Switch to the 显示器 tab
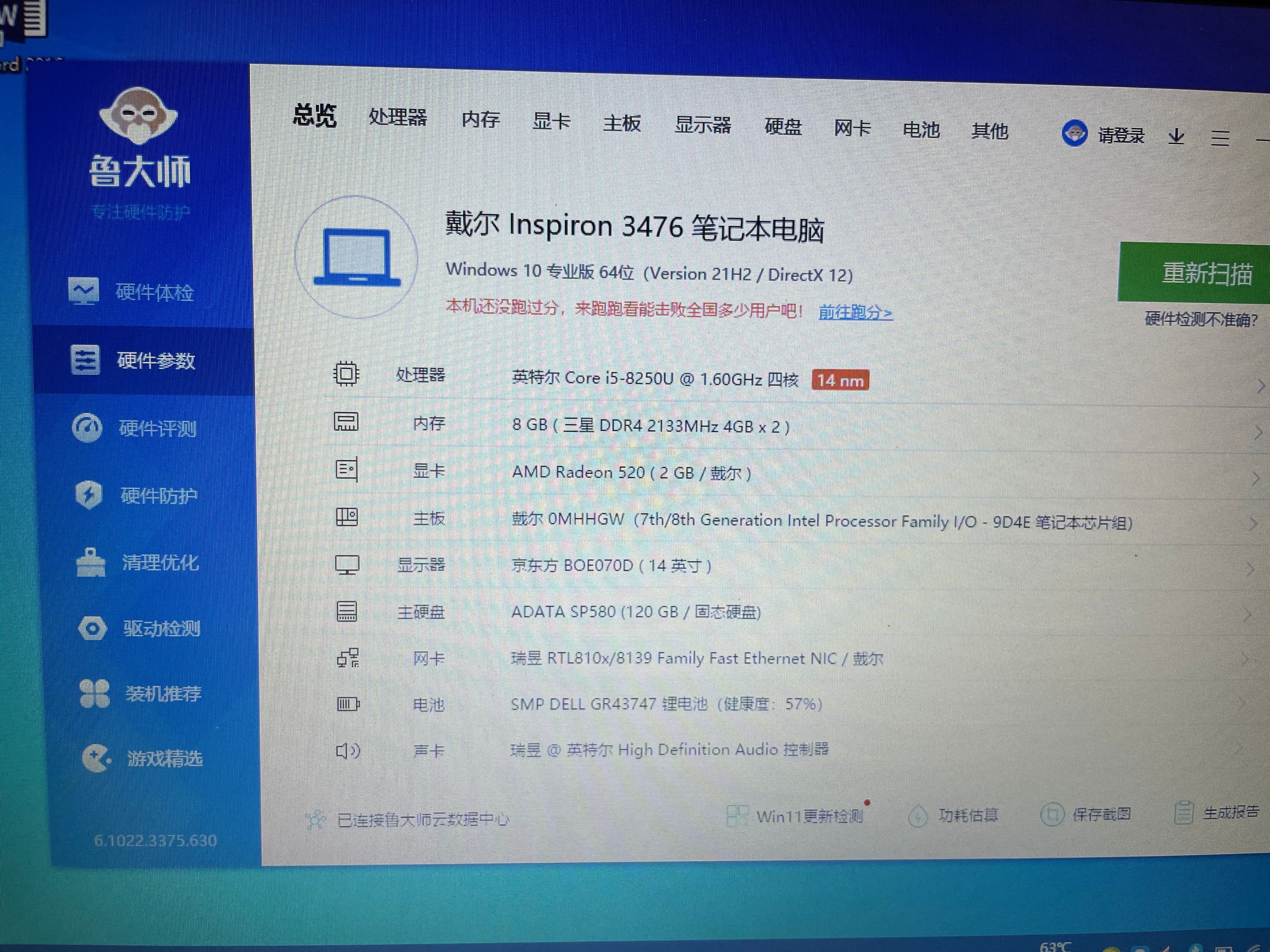 pos(703,125)
